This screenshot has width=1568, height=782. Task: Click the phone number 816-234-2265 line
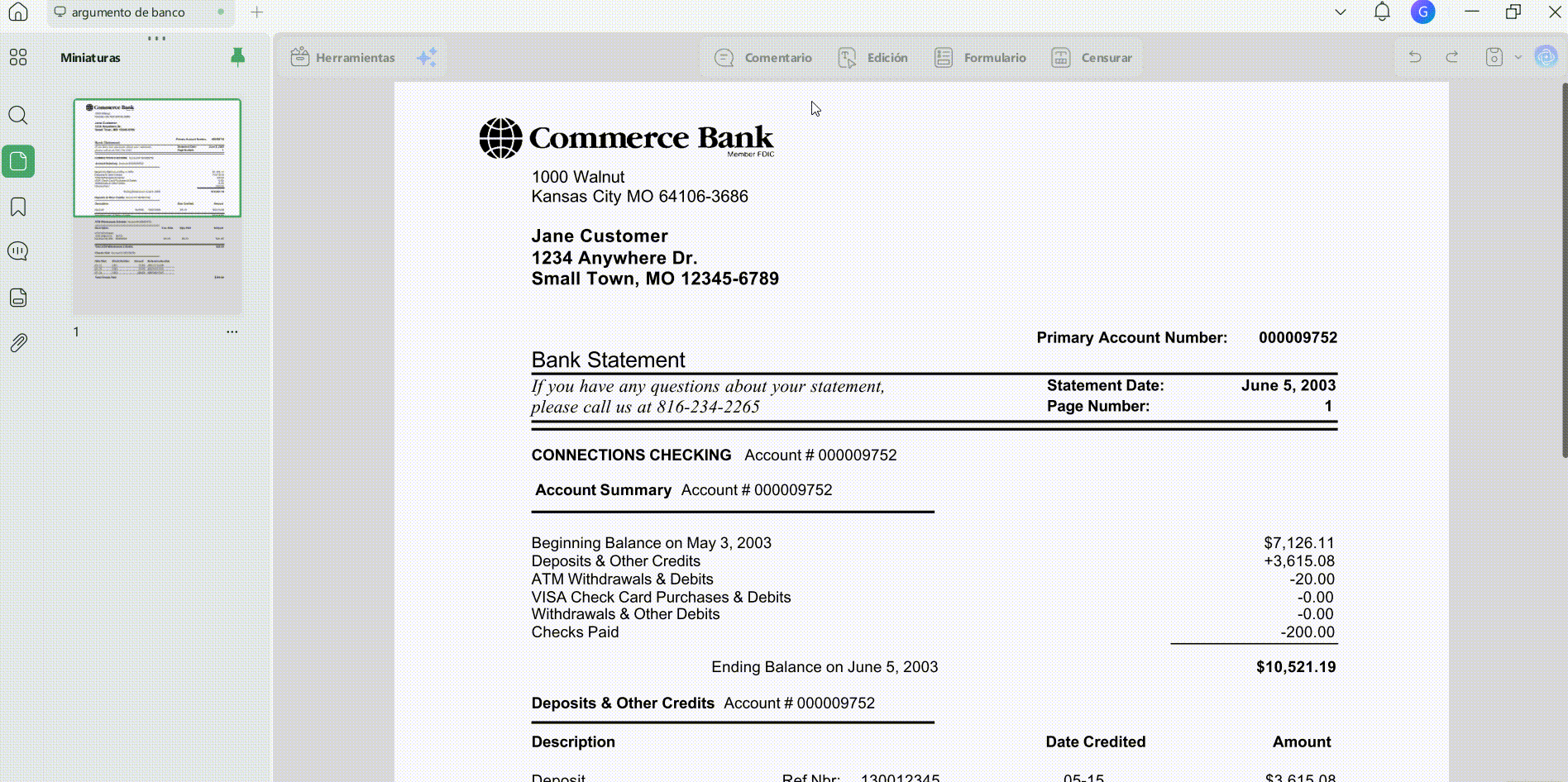tap(645, 407)
